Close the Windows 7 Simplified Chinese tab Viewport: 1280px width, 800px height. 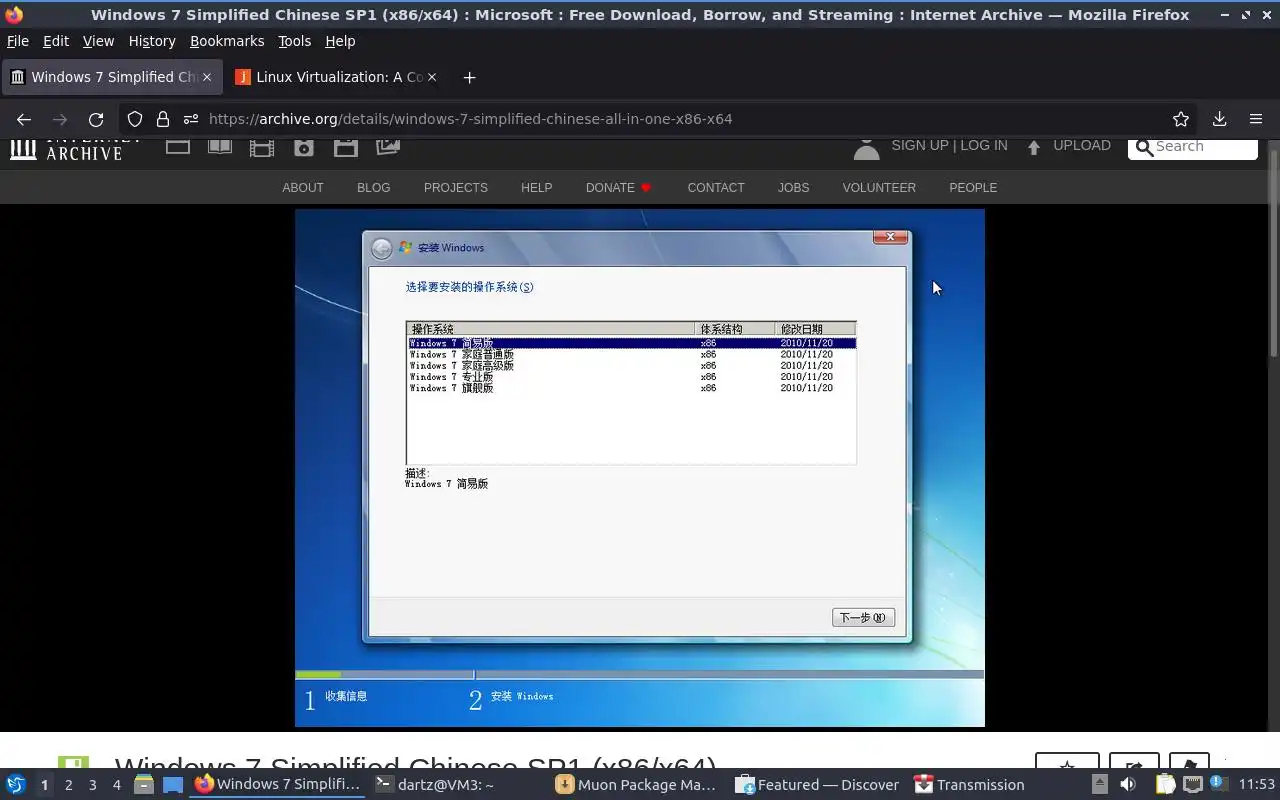tap(207, 77)
